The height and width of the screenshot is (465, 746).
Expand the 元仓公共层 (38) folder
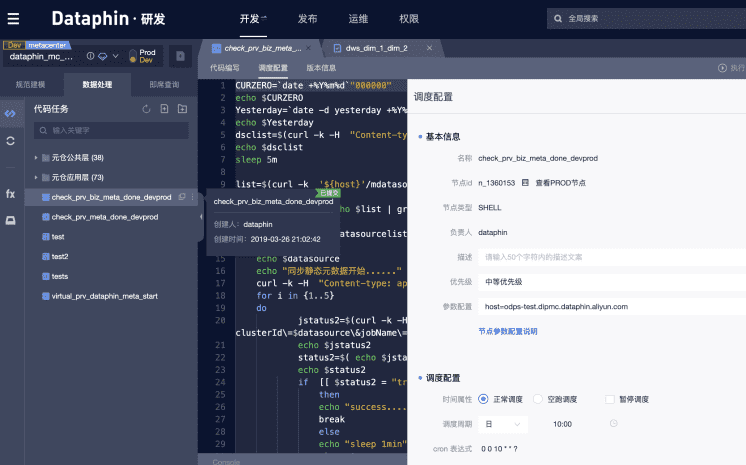point(36,158)
